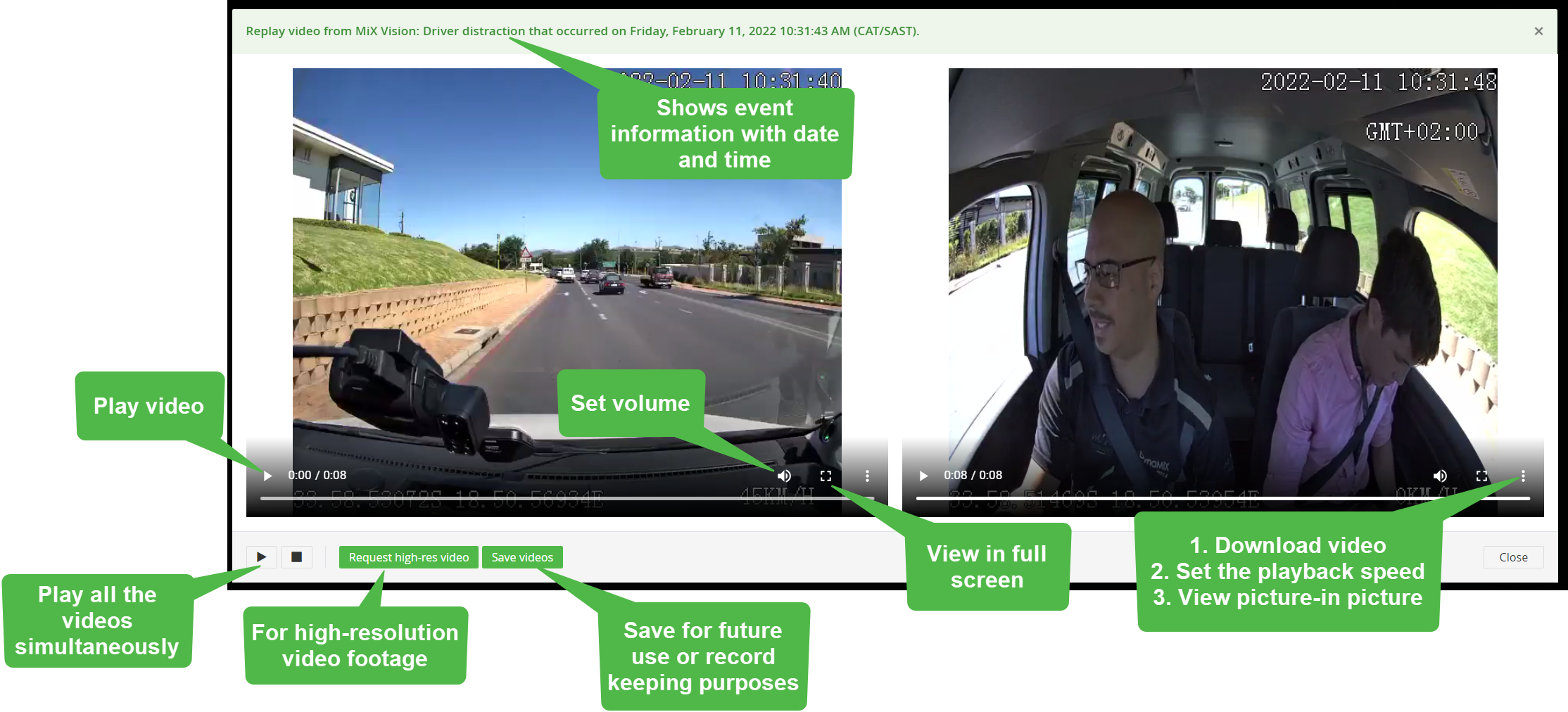Play the right cabin-facing video

923,476
